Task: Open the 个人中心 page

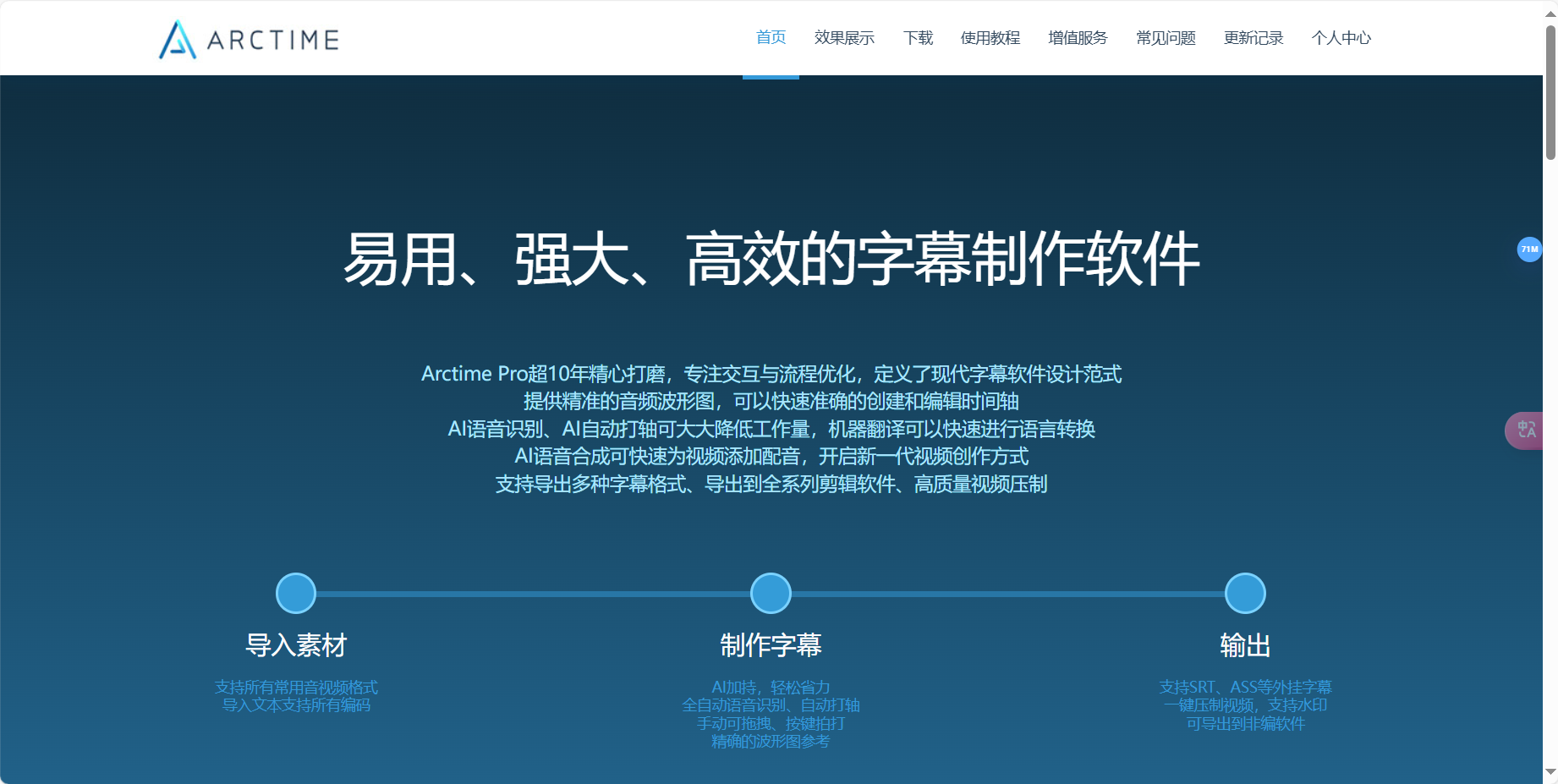Action: coord(1341,37)
